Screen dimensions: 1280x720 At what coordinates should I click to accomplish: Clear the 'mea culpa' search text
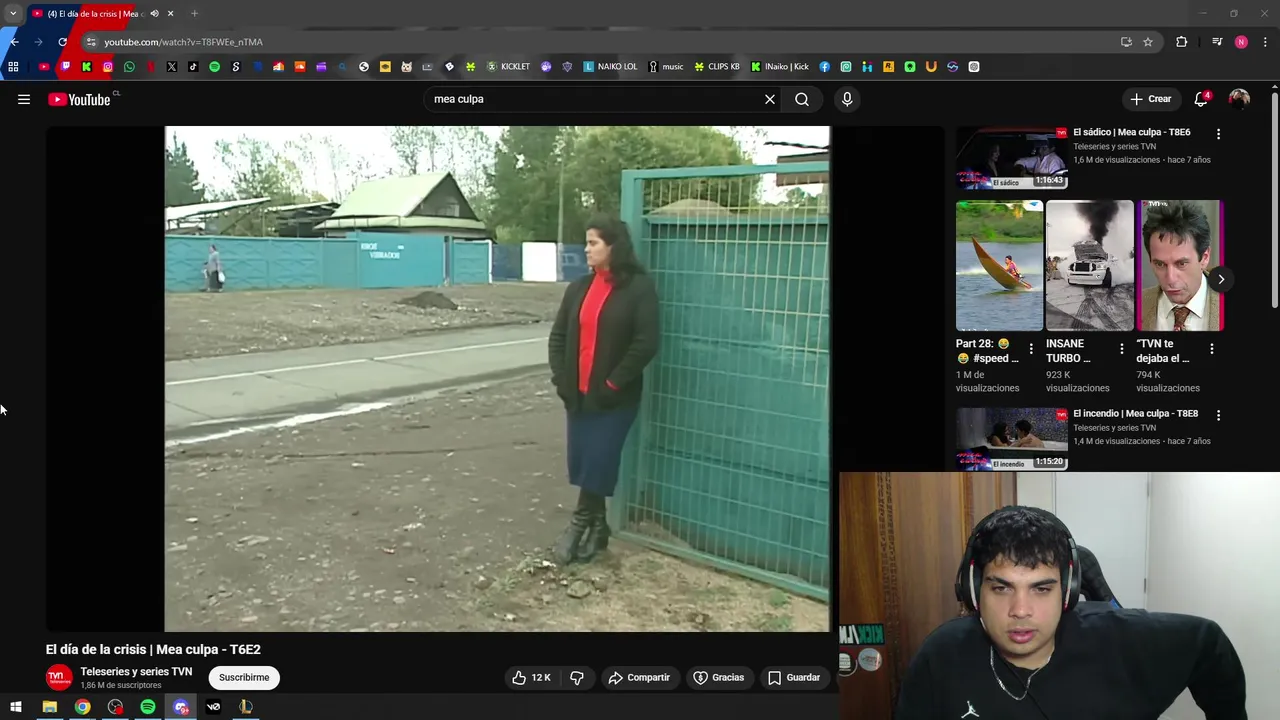click(x=770, y=99)
